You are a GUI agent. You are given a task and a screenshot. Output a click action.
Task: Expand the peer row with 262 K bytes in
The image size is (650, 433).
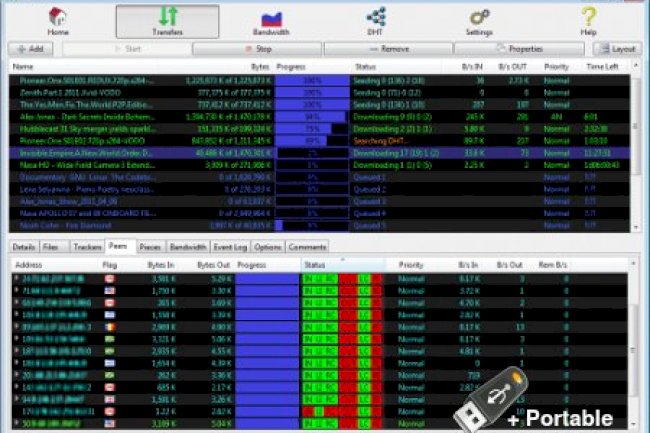pyautogui.click(x=17, y=375)
